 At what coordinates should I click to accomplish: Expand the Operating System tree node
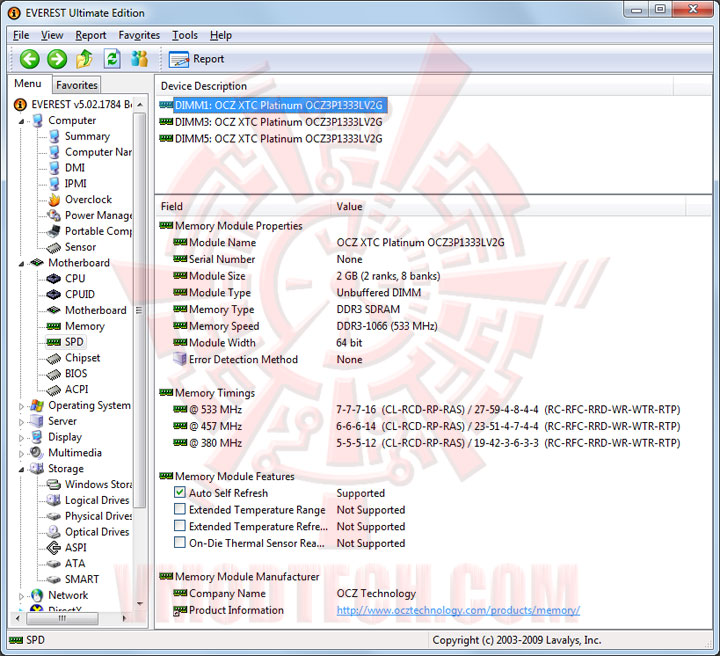pyautogui.click(x=21, y=406)
